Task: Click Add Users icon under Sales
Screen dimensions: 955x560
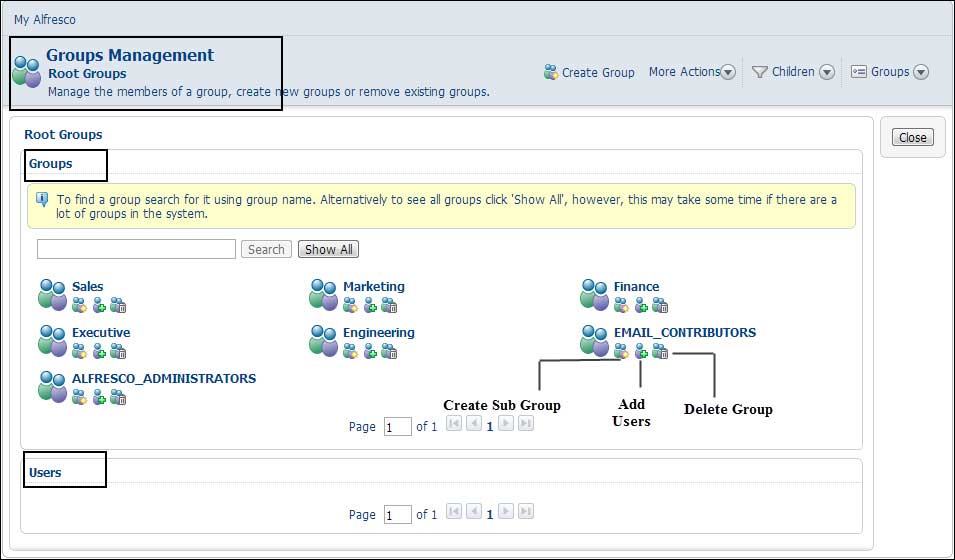Action: point(99,305)
